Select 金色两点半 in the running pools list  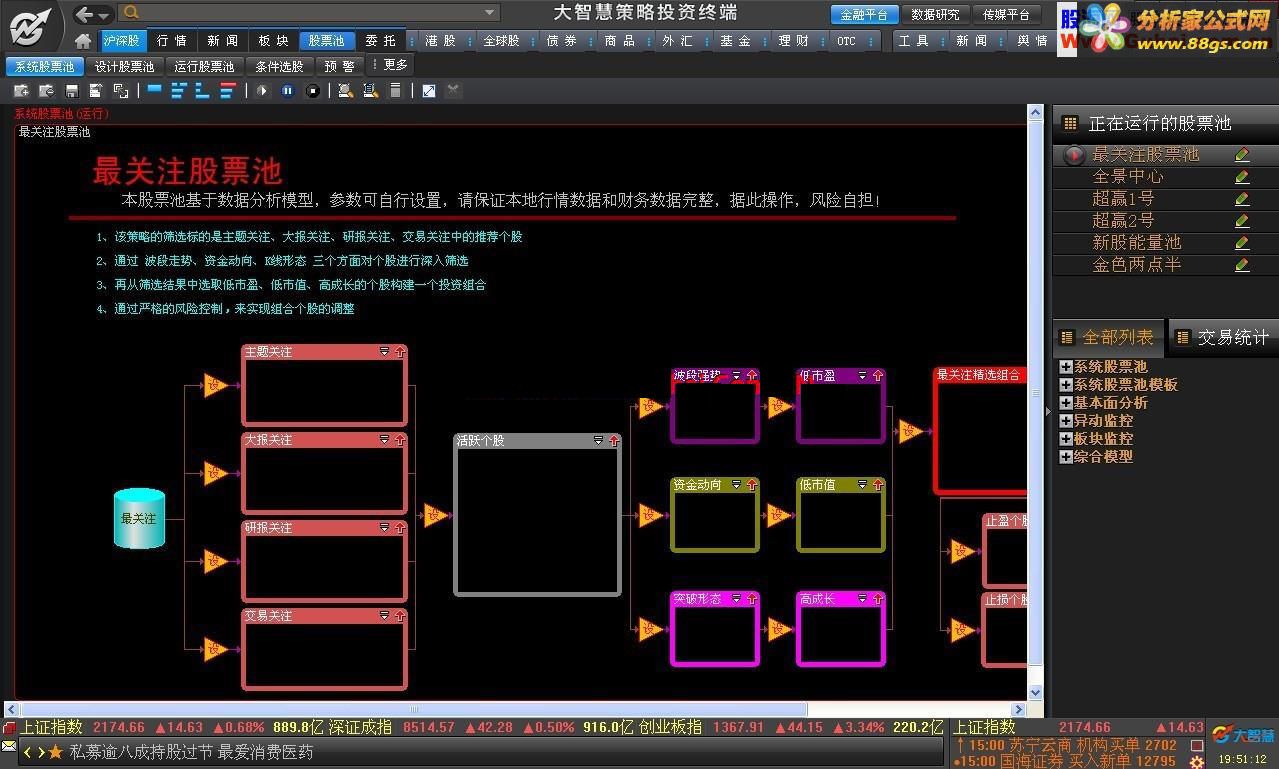pos(1137,265)
